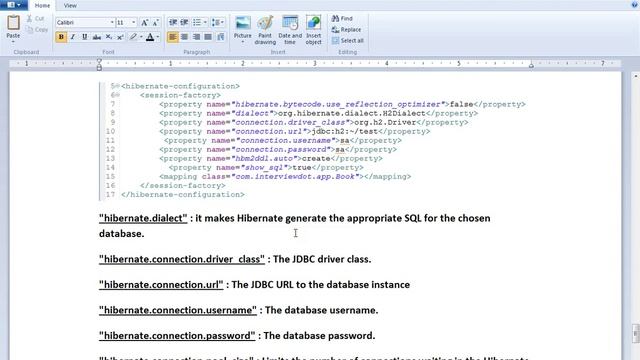Justify the paragraph text
This screenshot has width=640, height=360.
pos(208,37)
